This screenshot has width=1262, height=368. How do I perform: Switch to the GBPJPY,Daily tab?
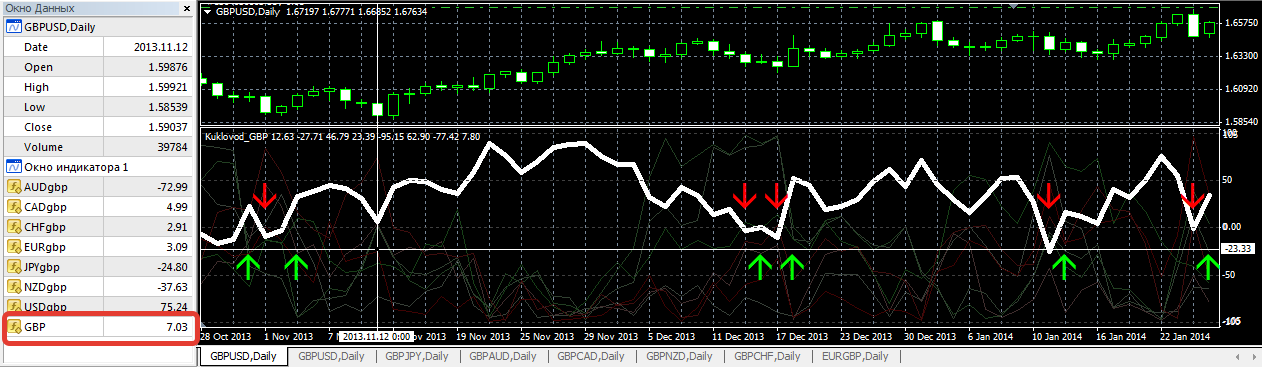pos(418,356)
